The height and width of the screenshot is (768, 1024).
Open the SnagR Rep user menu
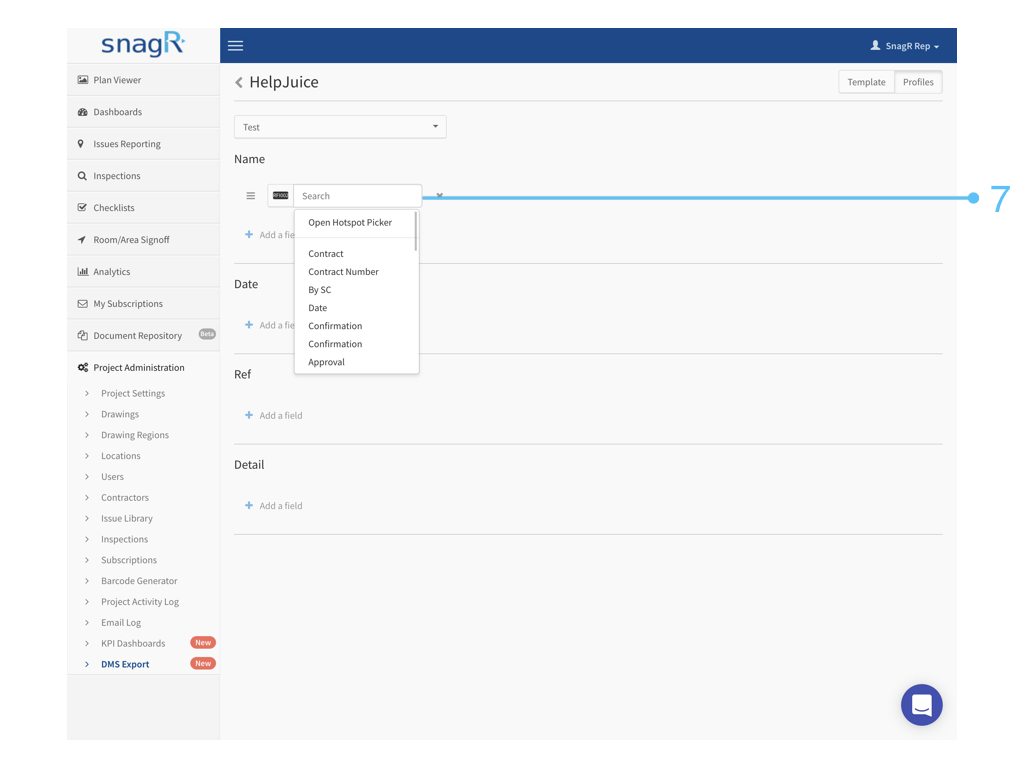(x=905, y=46)
